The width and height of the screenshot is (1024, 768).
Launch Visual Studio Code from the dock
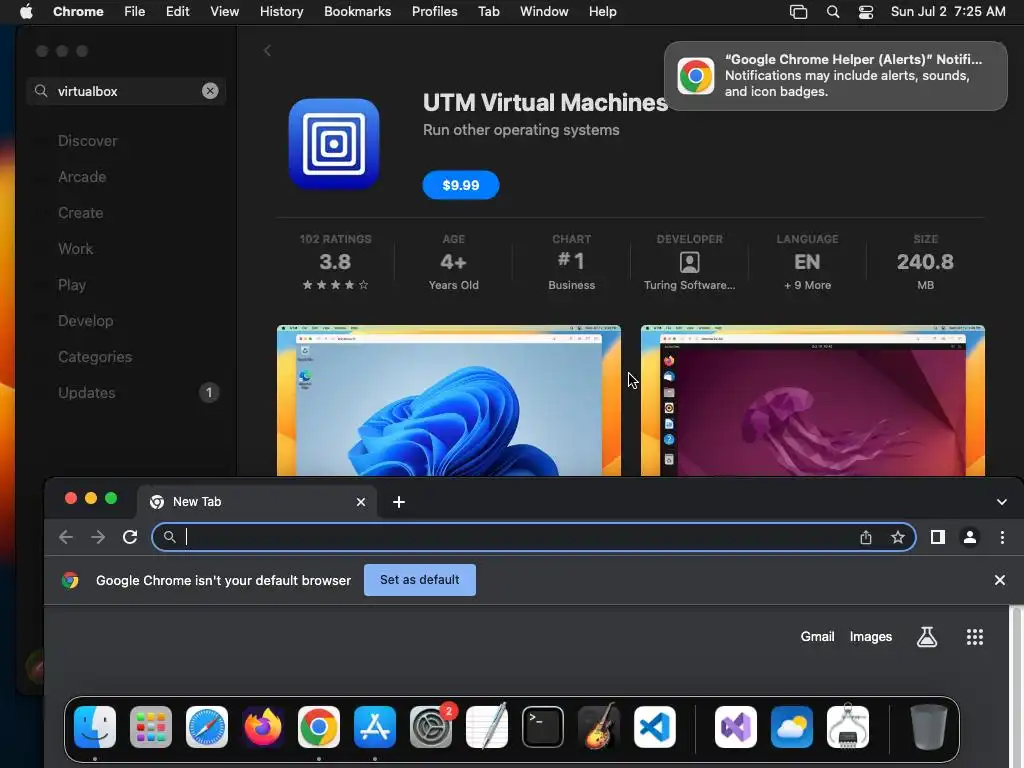coord(655,727)
